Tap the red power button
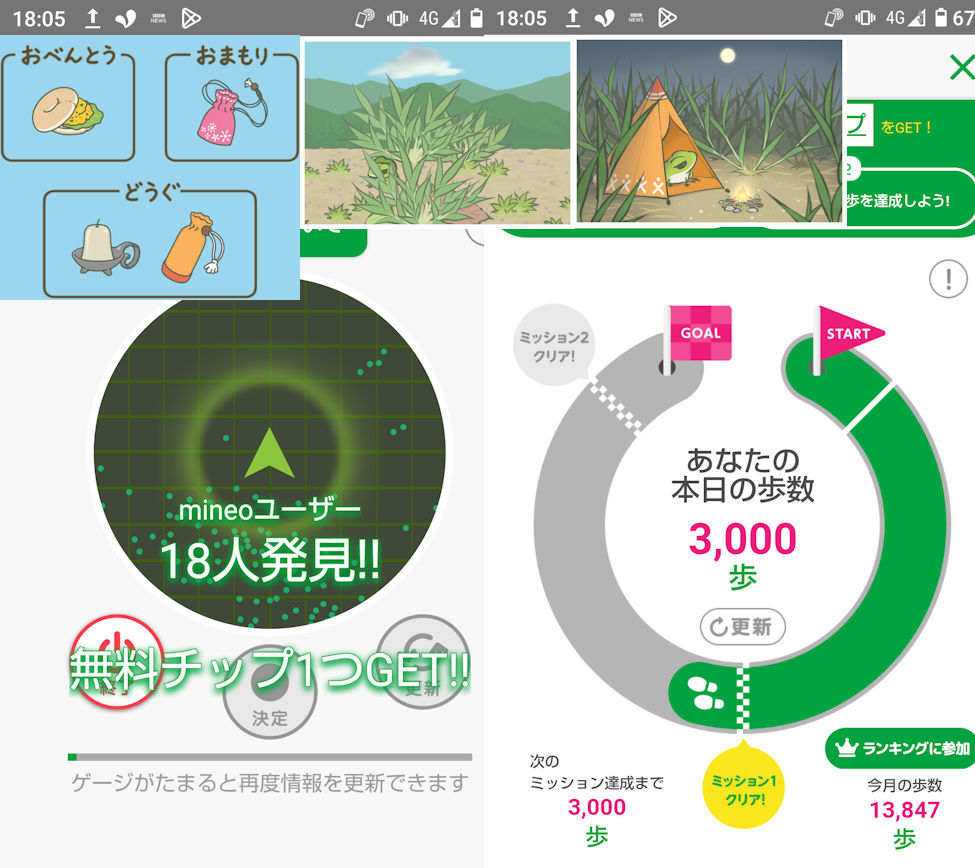975x868 pixels. tap(118, 661)
